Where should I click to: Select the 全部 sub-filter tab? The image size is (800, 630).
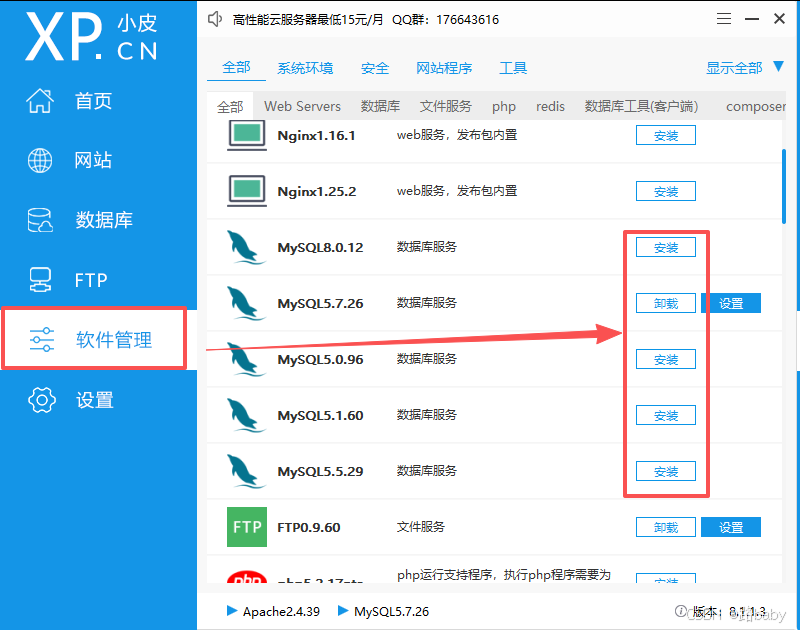230,107
